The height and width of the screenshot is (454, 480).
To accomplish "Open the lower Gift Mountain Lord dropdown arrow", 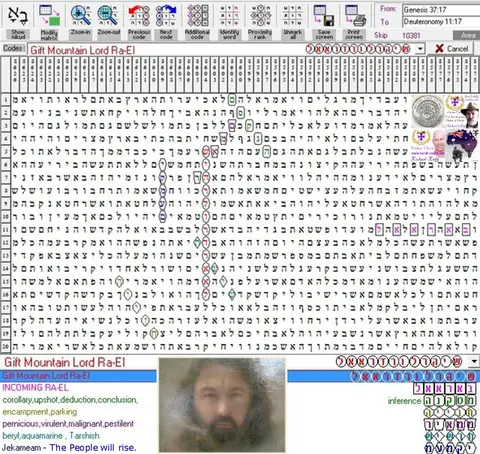I will tap(474, 361).
